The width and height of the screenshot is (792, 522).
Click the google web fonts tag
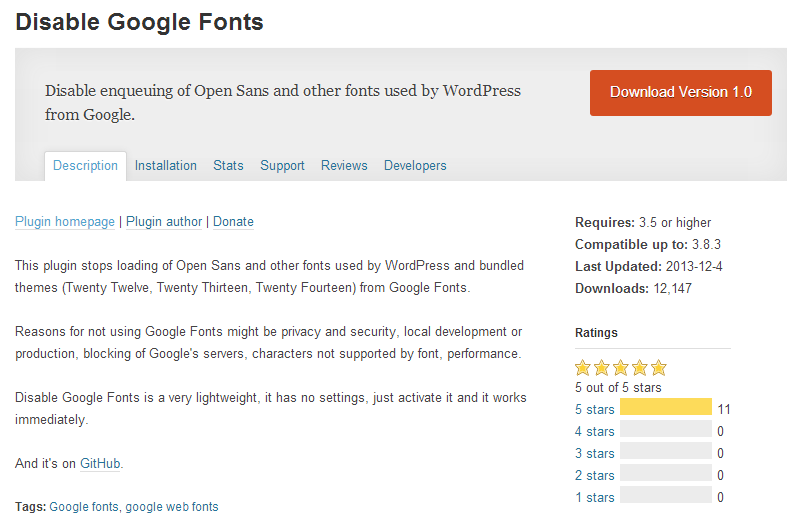pyautogui.click(x=172, y=507)
